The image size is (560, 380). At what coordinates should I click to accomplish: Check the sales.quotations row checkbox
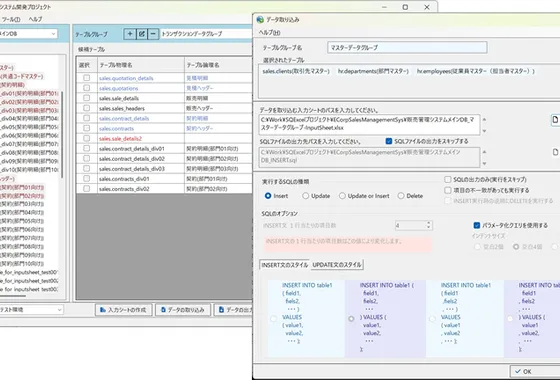click(86, 88)
